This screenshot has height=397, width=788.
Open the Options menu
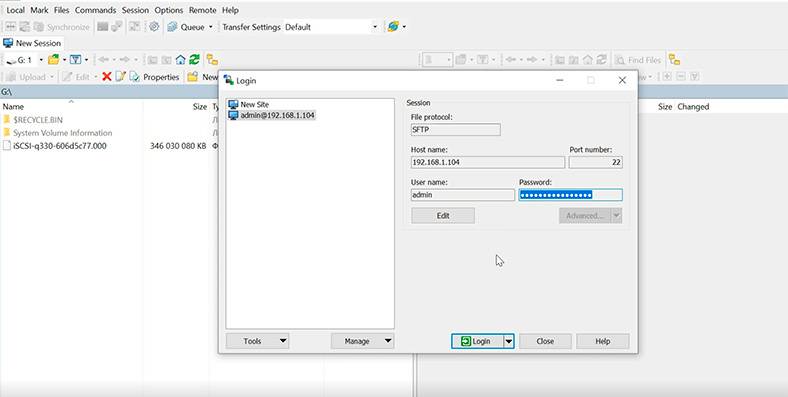pyautogui.click(x=169, y=10)
